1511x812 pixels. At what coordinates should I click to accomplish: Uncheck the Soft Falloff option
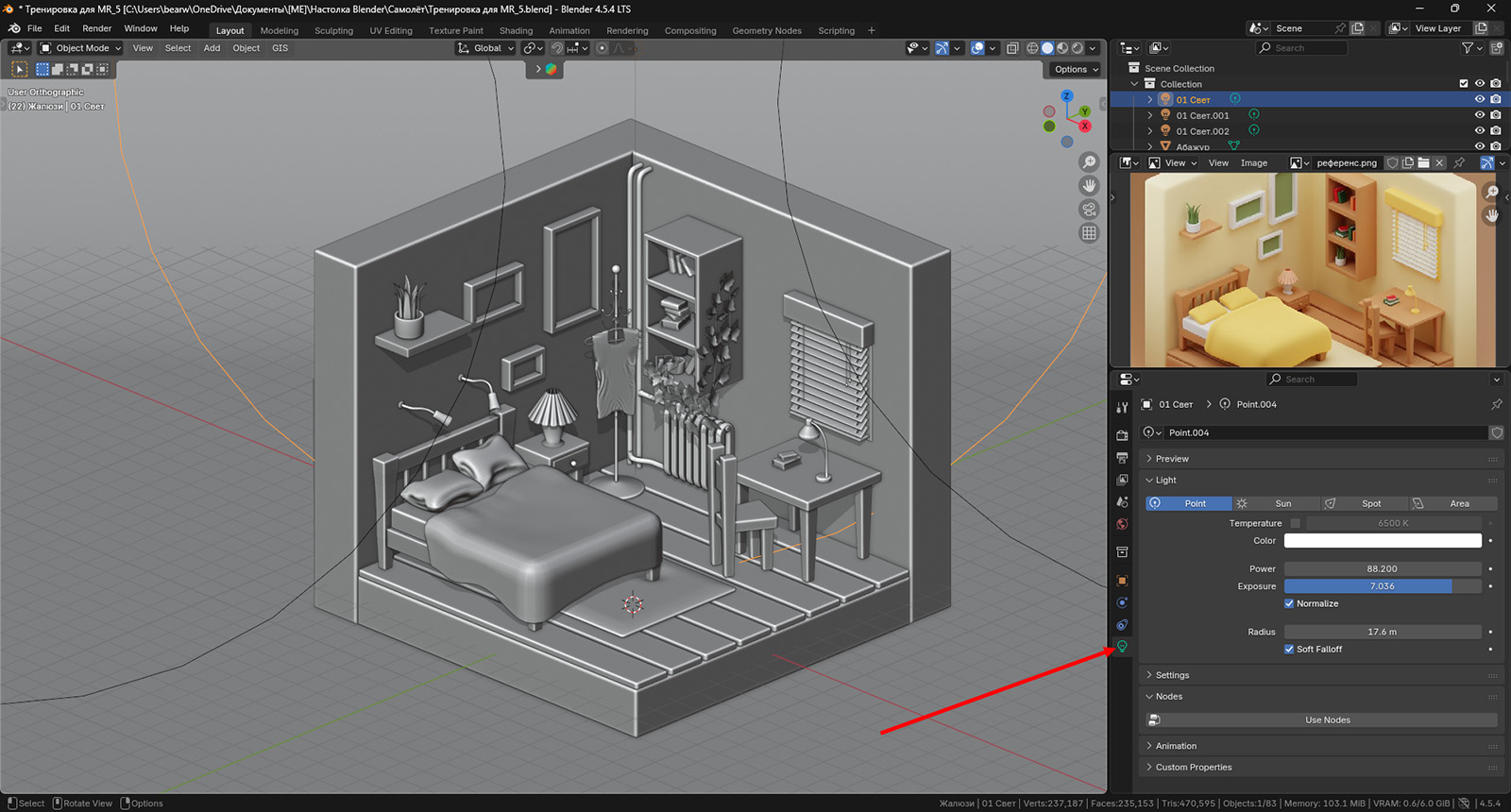1289,650
